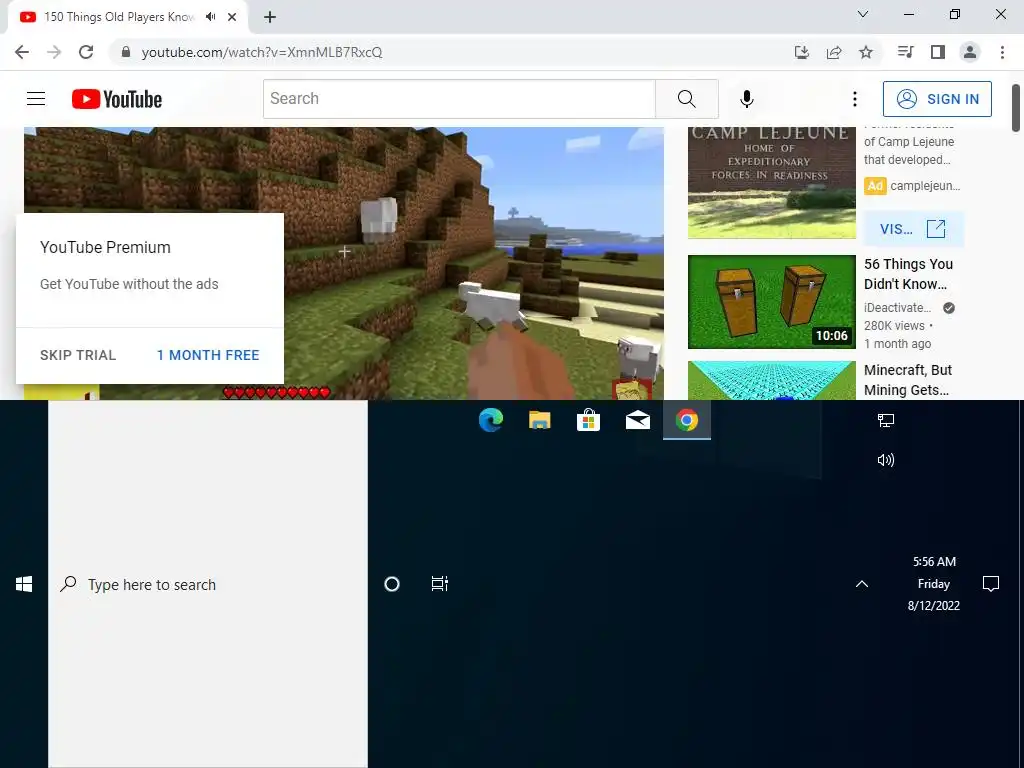This screenshot has height=768, width=1024.
Task: Click the 'Type here to search' box
Action: [x=208, y=584]
